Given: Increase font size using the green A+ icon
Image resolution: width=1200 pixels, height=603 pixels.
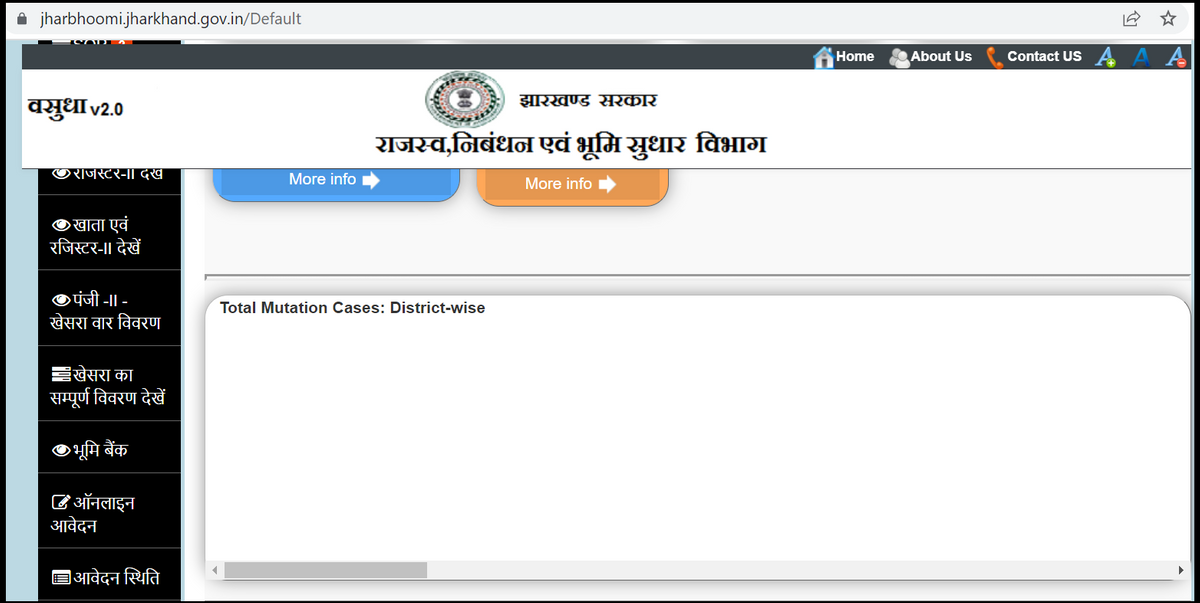Looking at the screenshot, I should click(x=1106, y=57).
